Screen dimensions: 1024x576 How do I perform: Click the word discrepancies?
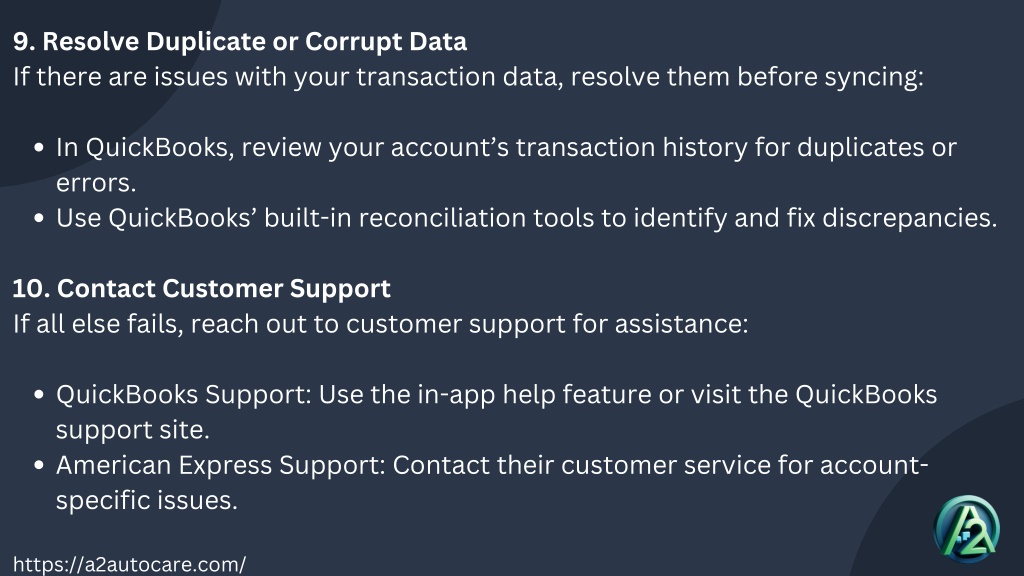point(906,218)
